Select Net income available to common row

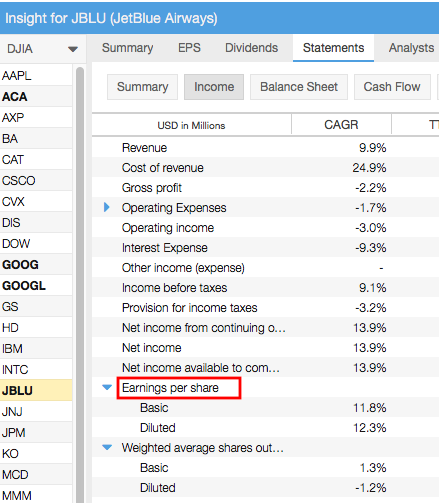pos(265,368)
